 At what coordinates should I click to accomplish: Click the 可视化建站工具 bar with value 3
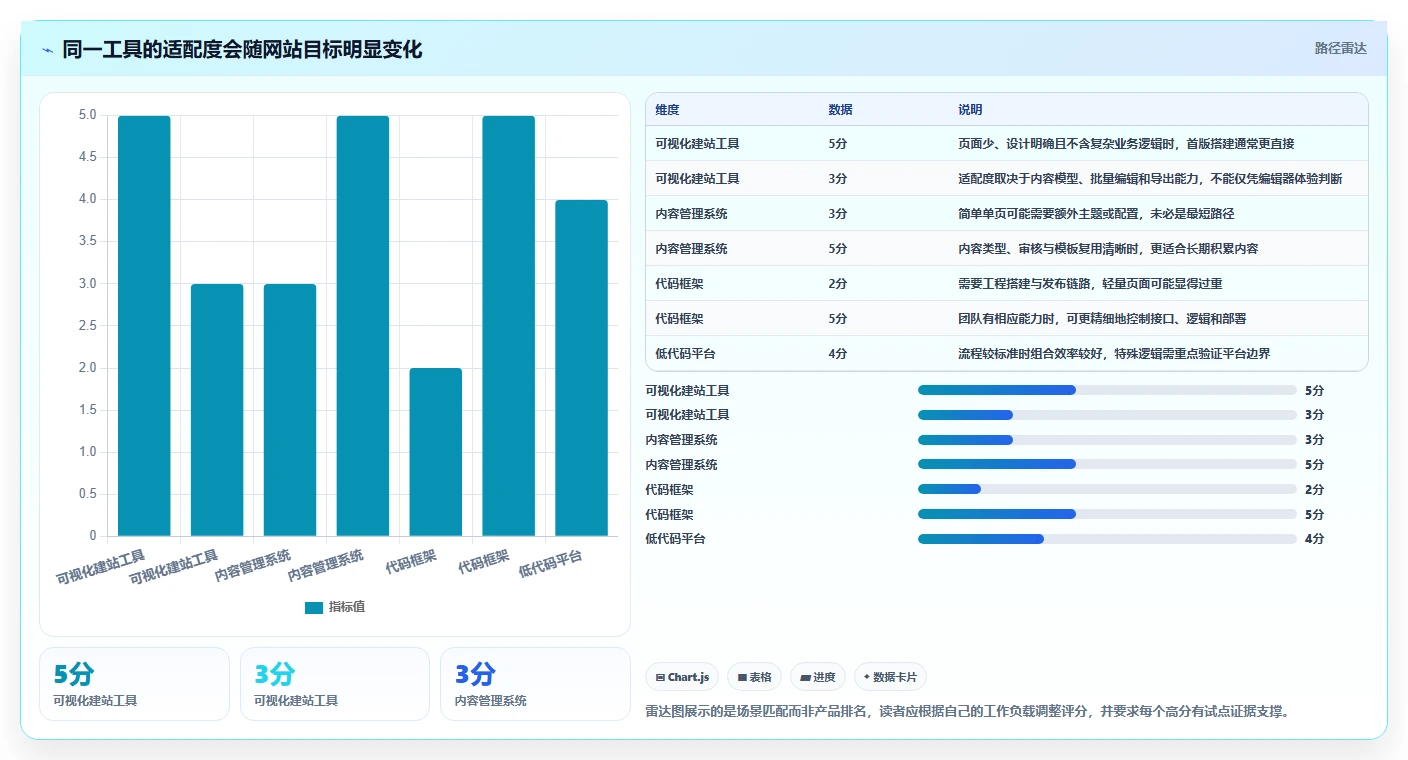click(217, 410)
